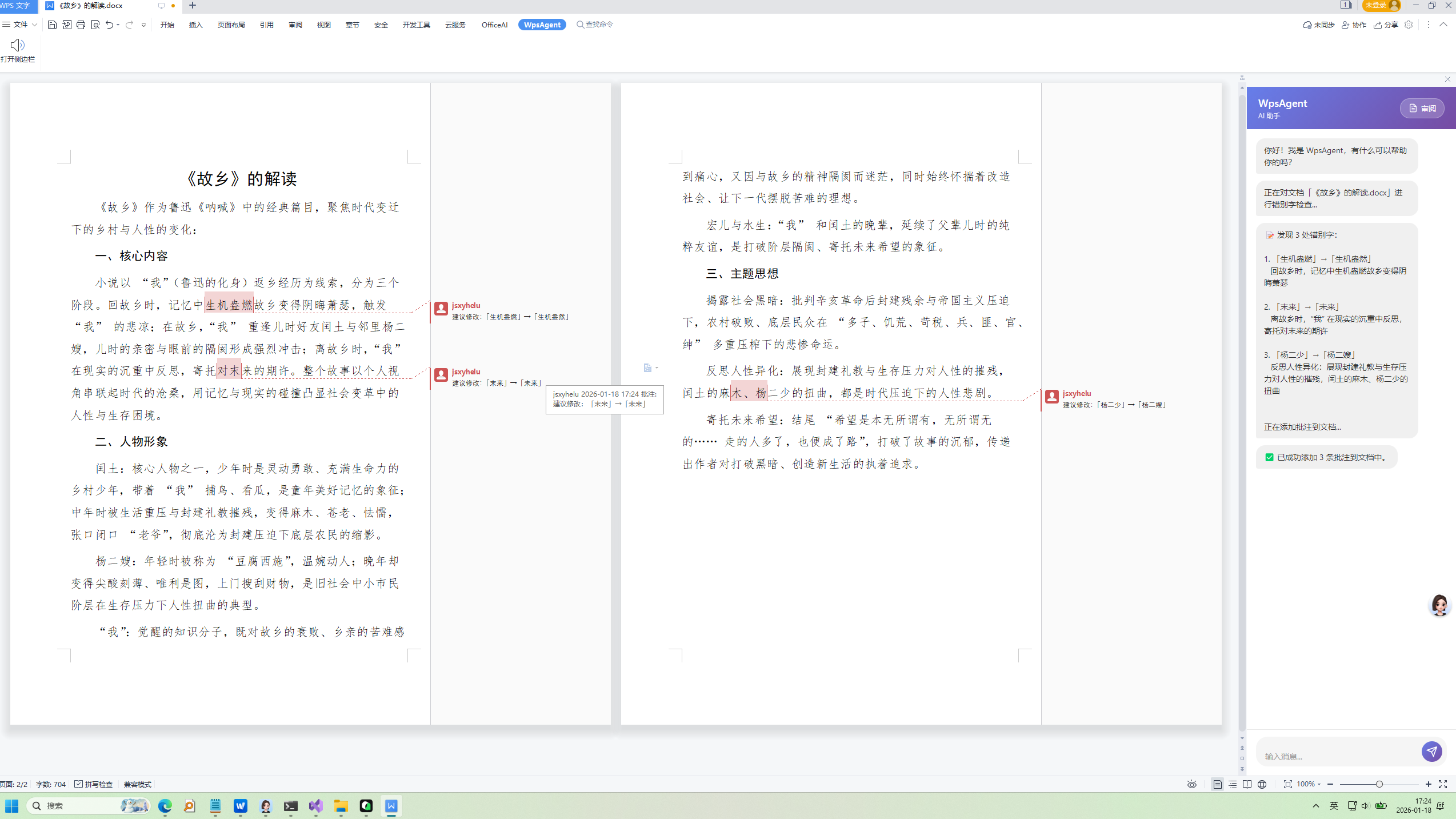Toggle reading layout view in status bar
The image size is (1456, 819).
(1247, 784)
